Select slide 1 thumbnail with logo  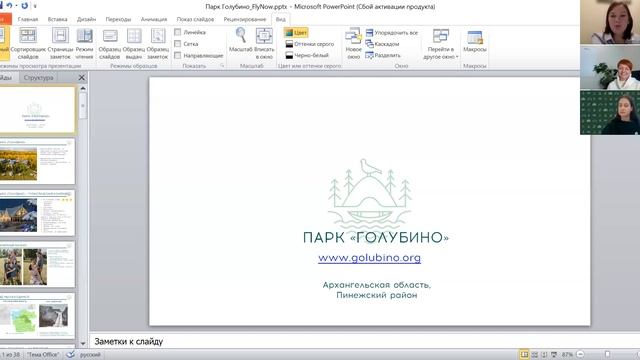pos(37,110)
